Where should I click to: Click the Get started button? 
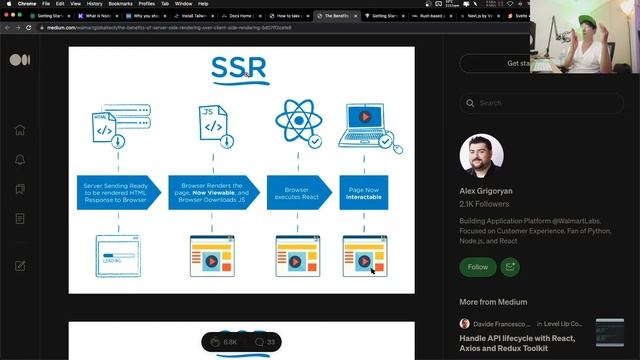click(x=518, y=63)
